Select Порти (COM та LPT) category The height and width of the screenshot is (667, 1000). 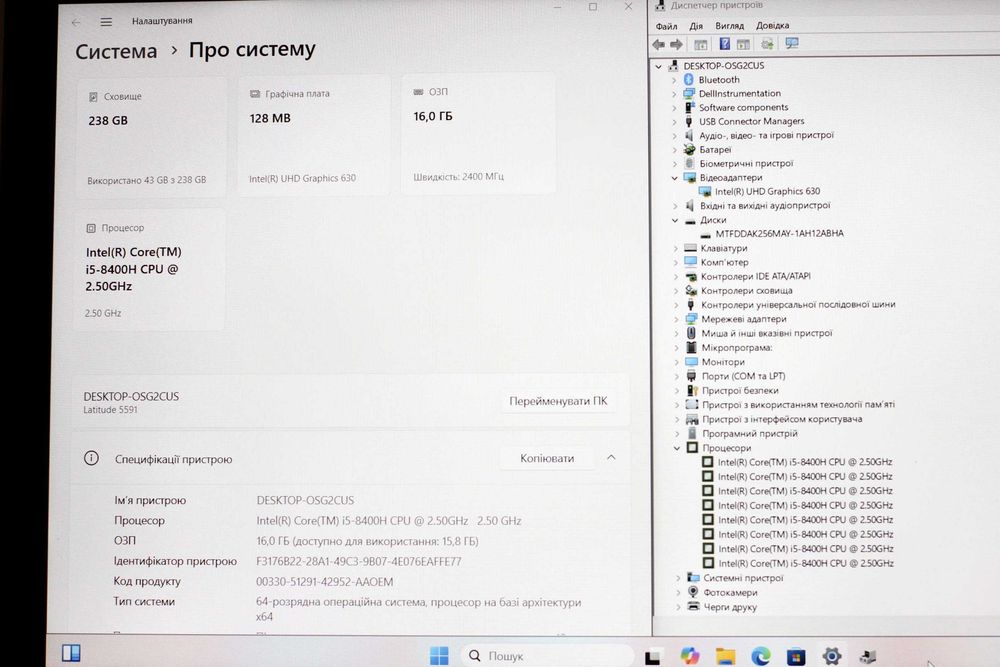coord(744,376)
